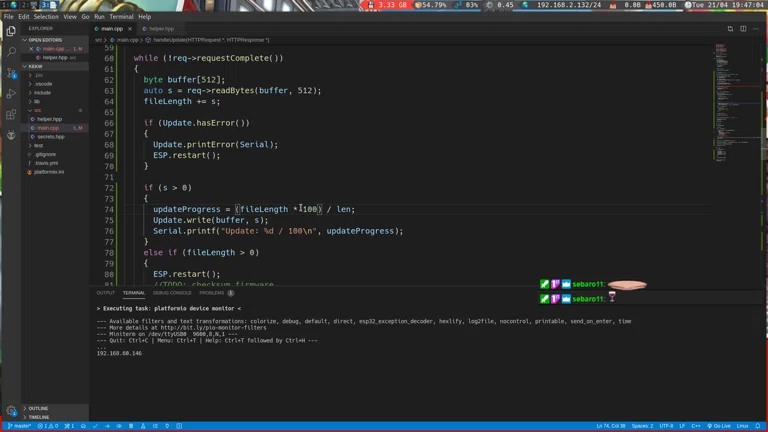
Task: Click the handleUpdate breadcrumb segment
Action: (208, 40)
